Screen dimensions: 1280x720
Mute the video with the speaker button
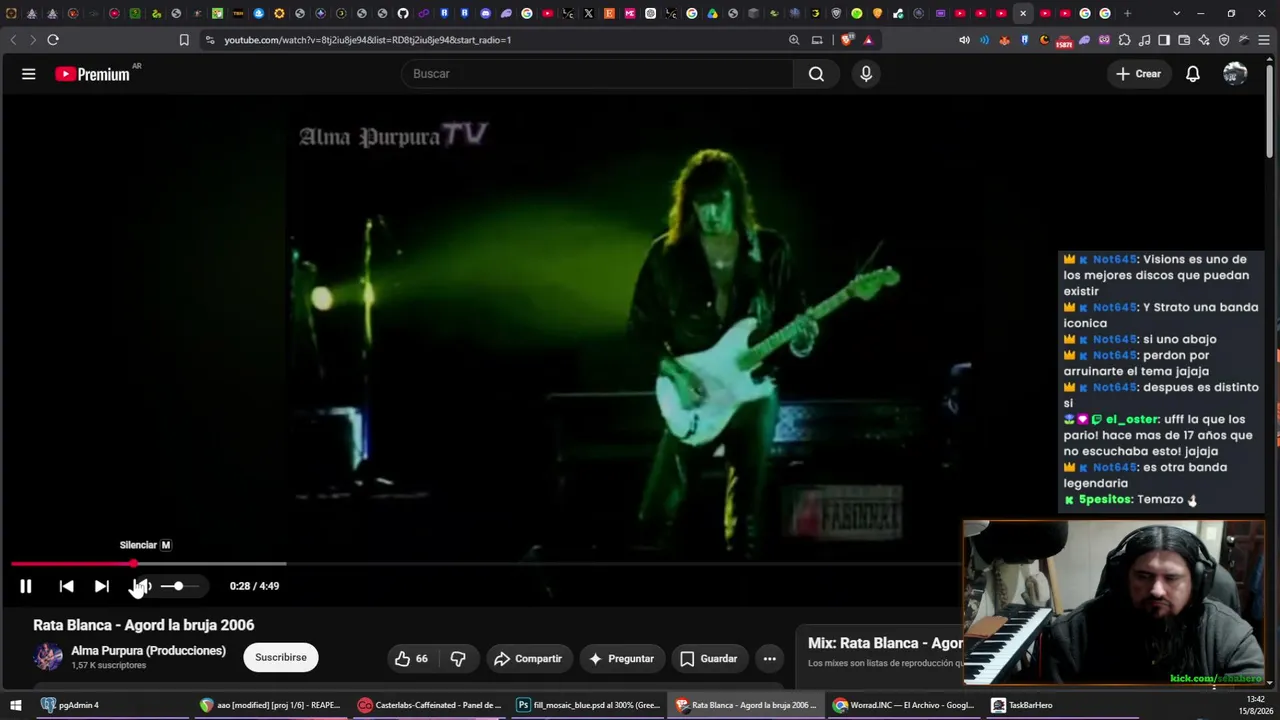(141, 586)
